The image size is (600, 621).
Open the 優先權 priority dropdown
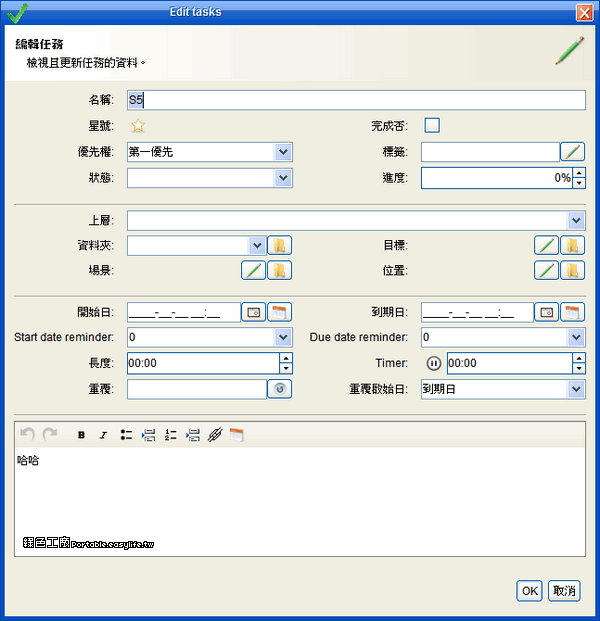pyautogui.click(x=283, y=152)
